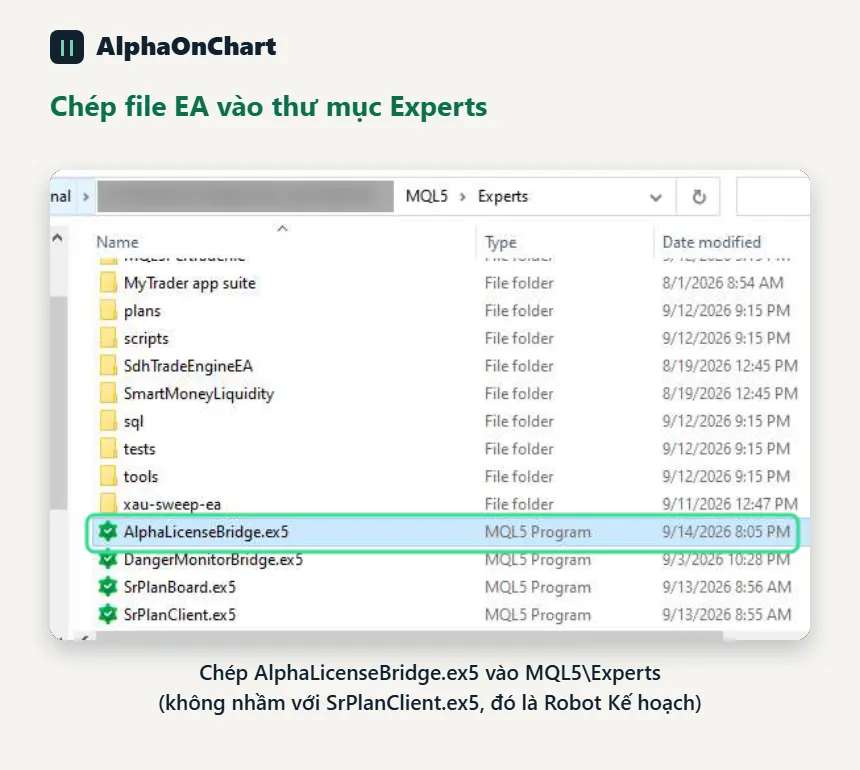
Task: Click the SrPlanClient.ex5 program icon
Action: [x=108, y=614]
